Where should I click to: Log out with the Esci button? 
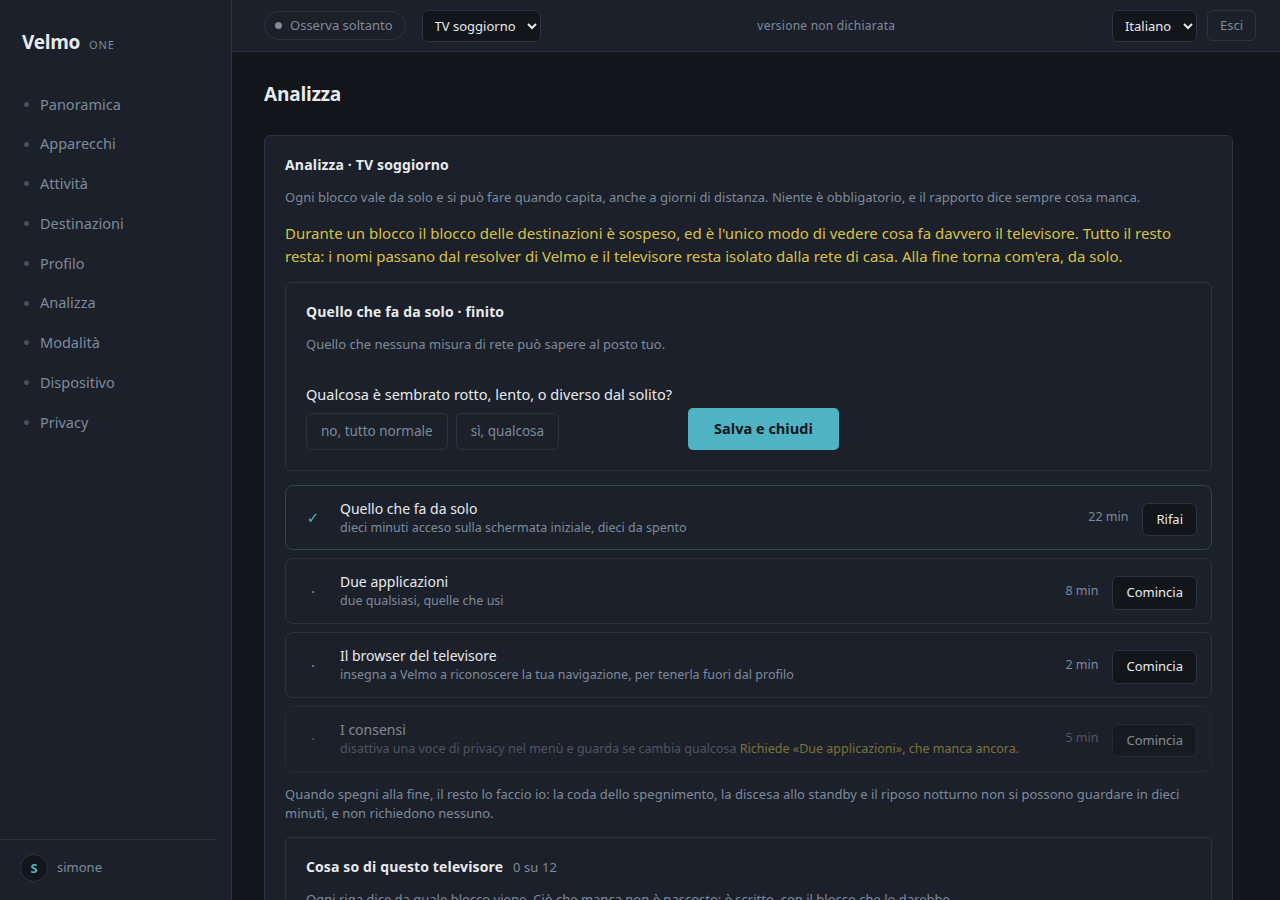tap(1231, 26)
